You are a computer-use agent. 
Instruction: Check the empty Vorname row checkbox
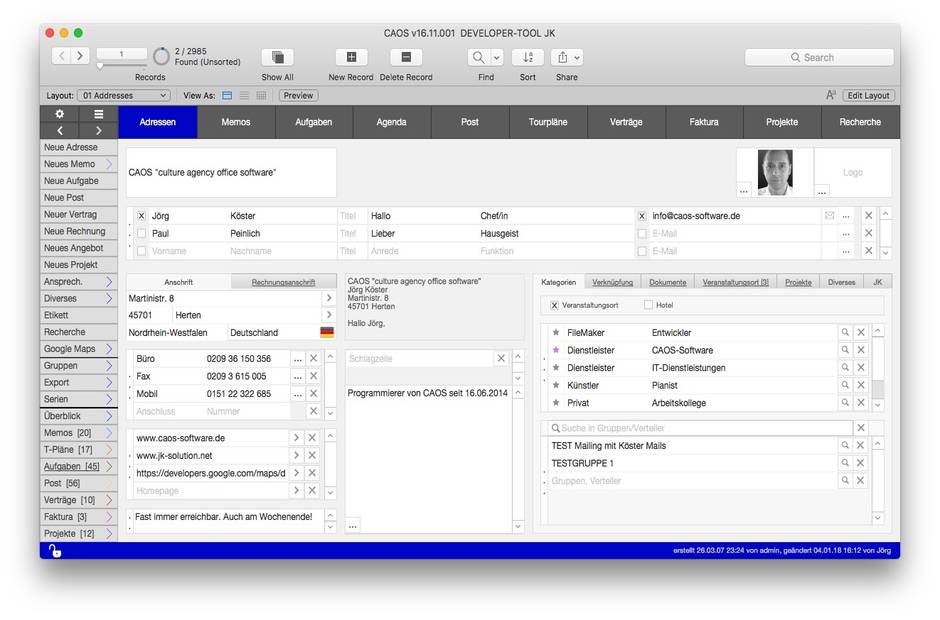pyautogui.click(x=141, y=251)
